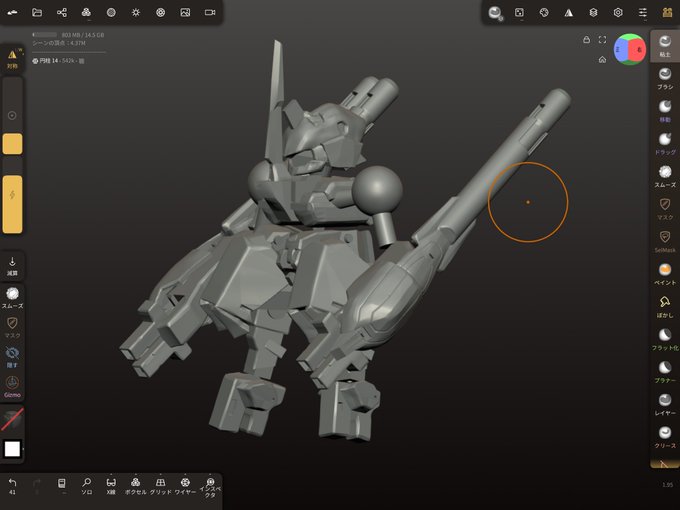Click the シーンの頂点 4.37M vertex count
Viewport: 680px width, 510px height.
59,43
